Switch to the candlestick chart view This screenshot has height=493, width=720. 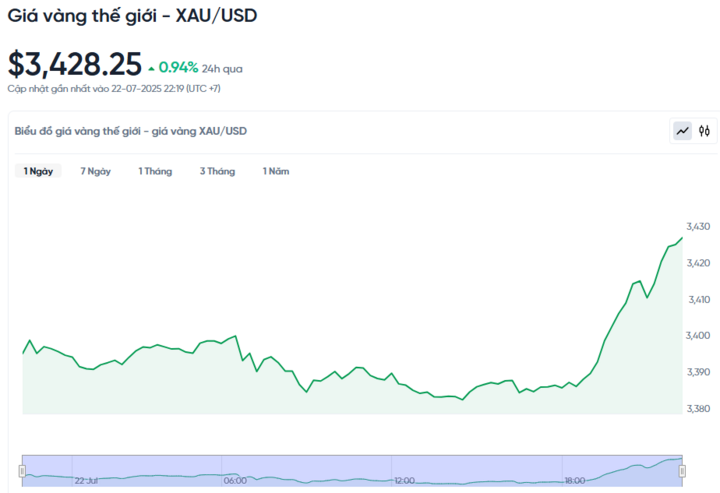(x=705, y=131)
